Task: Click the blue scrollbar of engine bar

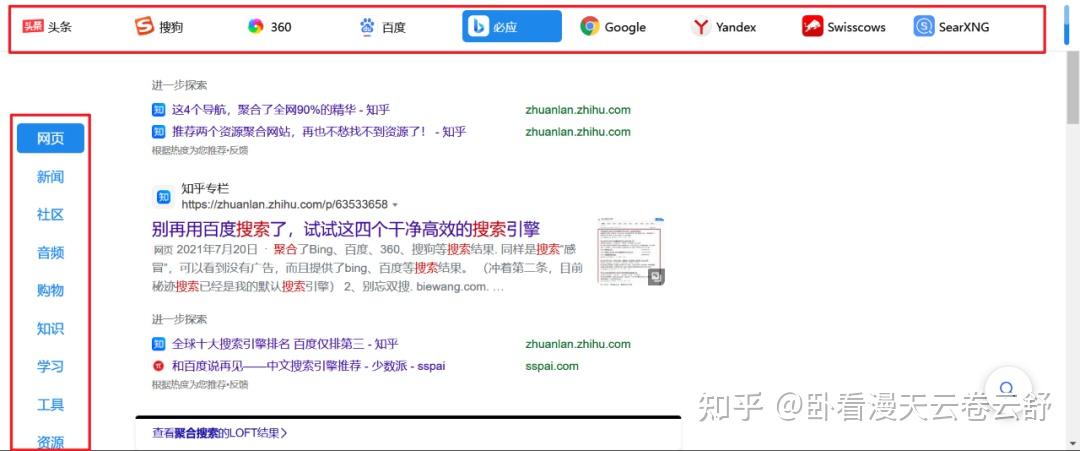Action: [1067, 25]
